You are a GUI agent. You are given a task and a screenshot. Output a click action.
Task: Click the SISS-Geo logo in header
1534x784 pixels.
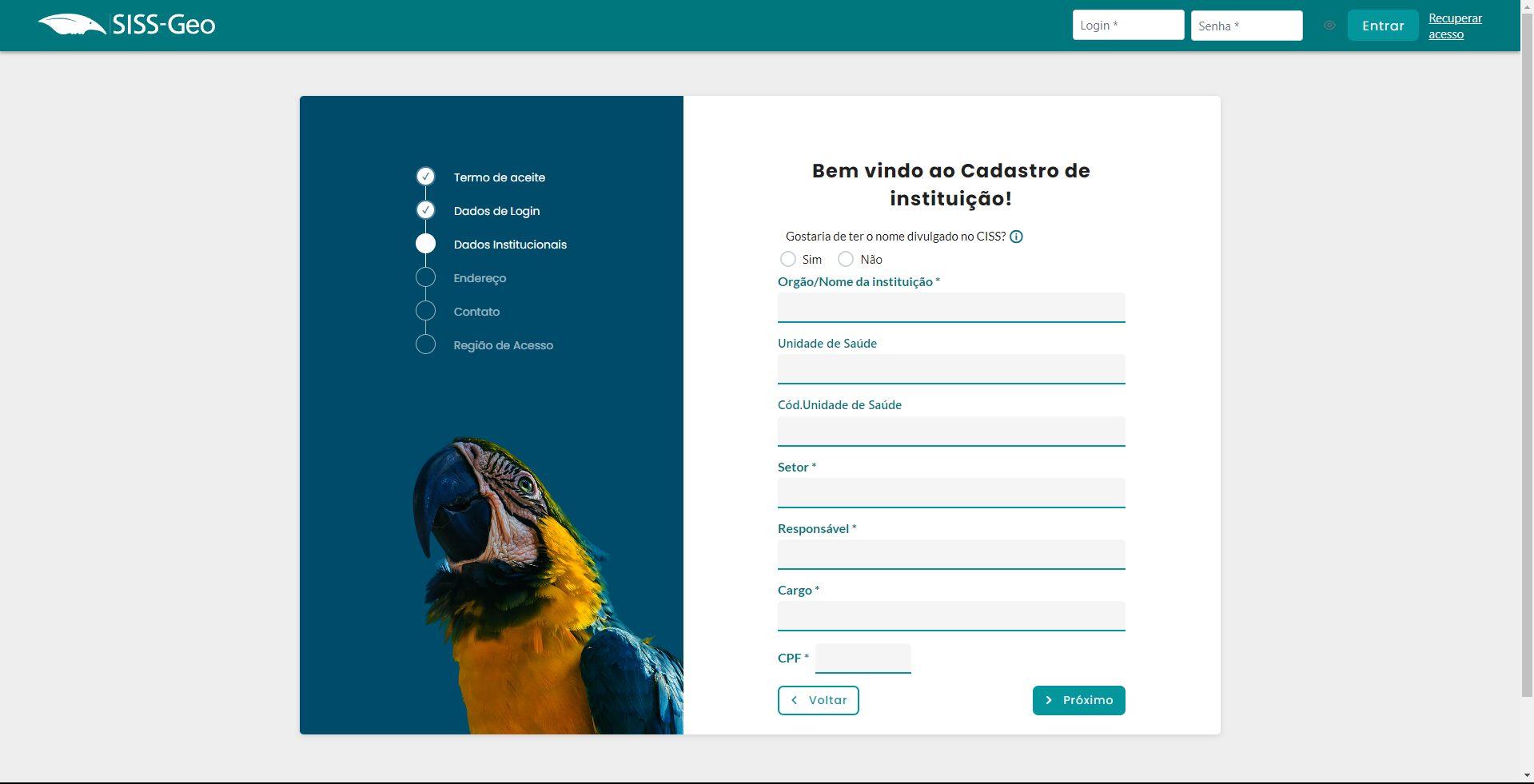click(127, 25)
